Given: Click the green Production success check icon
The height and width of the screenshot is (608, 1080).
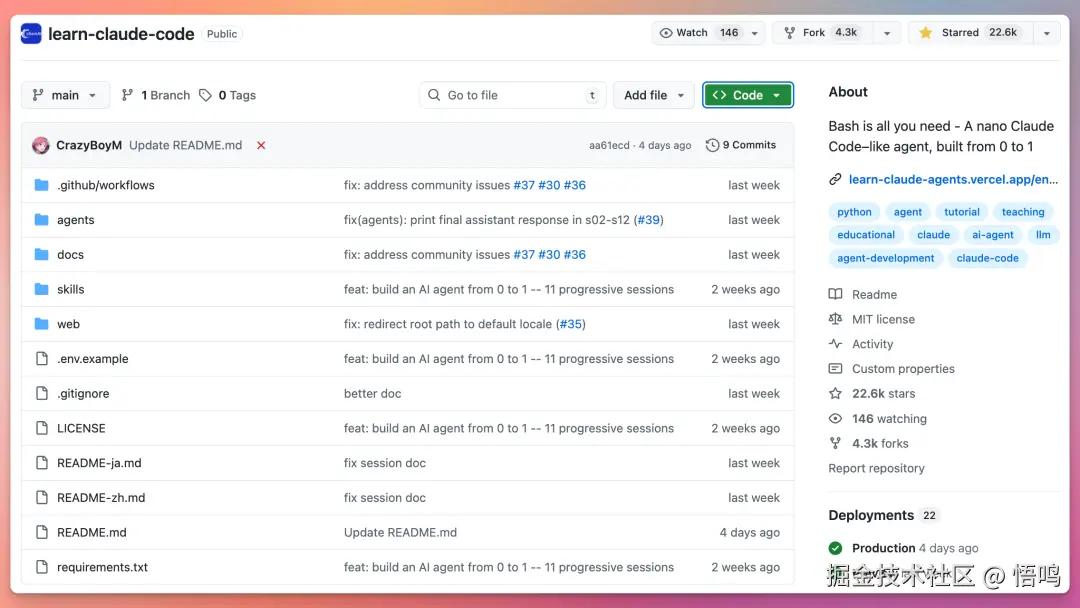Looking at the screenshot, I should 835,548.
